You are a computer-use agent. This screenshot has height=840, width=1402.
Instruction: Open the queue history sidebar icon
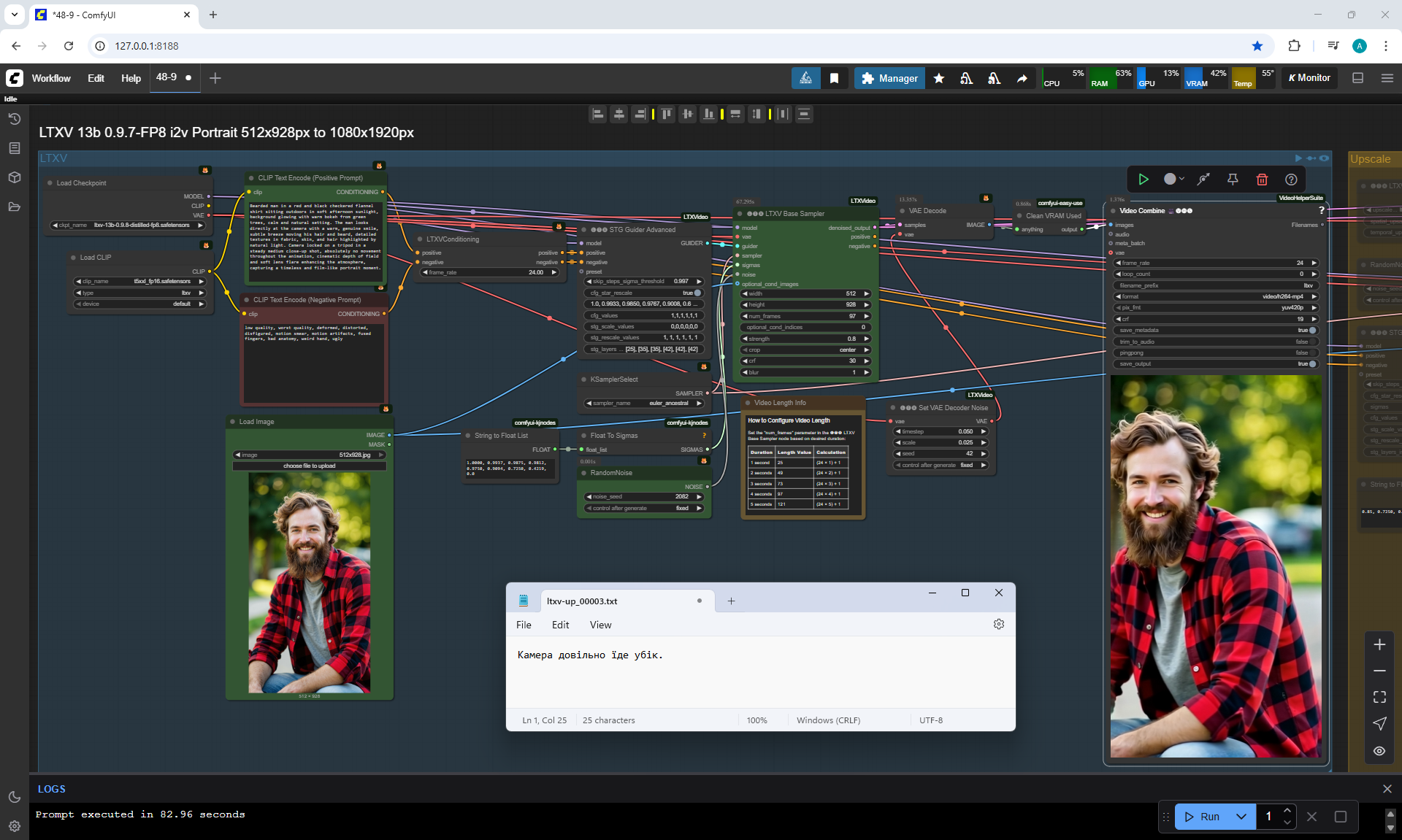(x=15, y=119)
